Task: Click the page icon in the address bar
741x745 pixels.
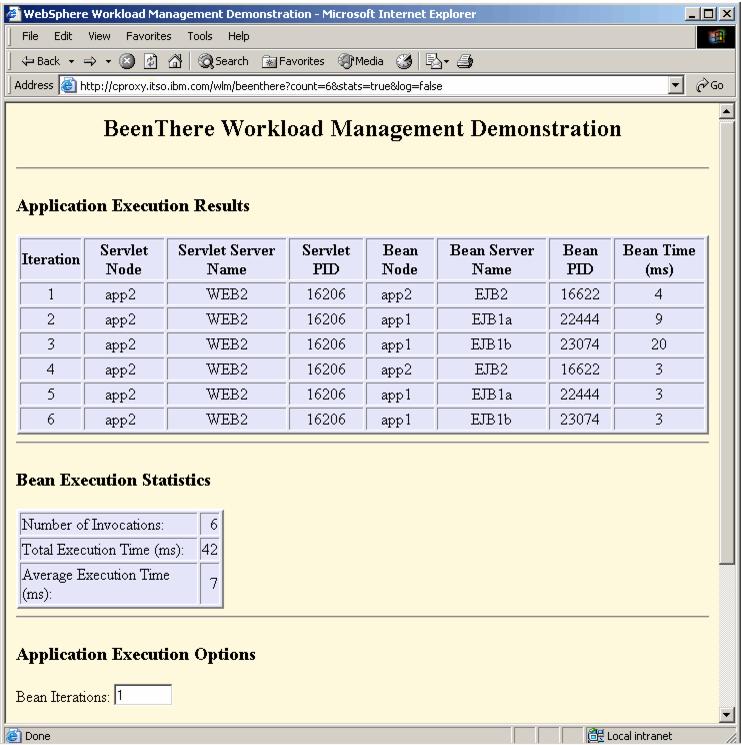Action: point(69,86)
